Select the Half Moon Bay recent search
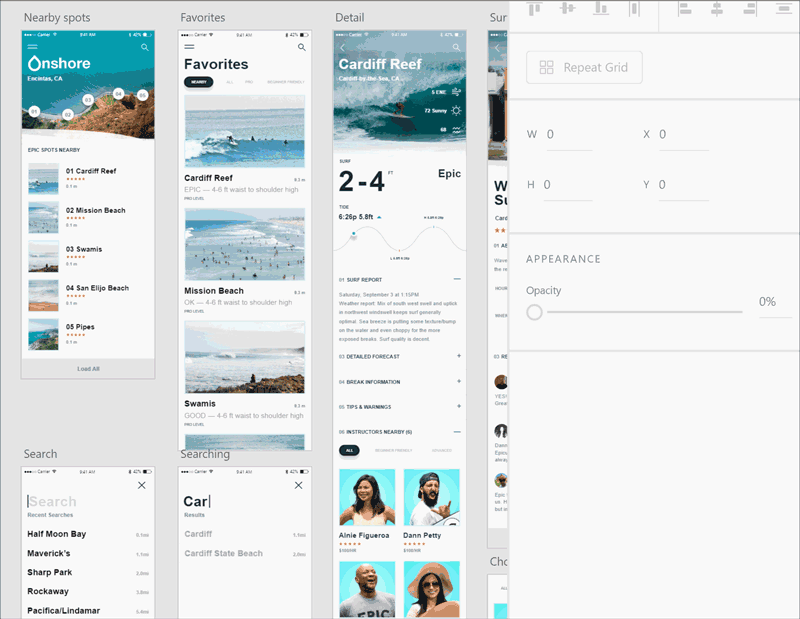 (57, 534)
